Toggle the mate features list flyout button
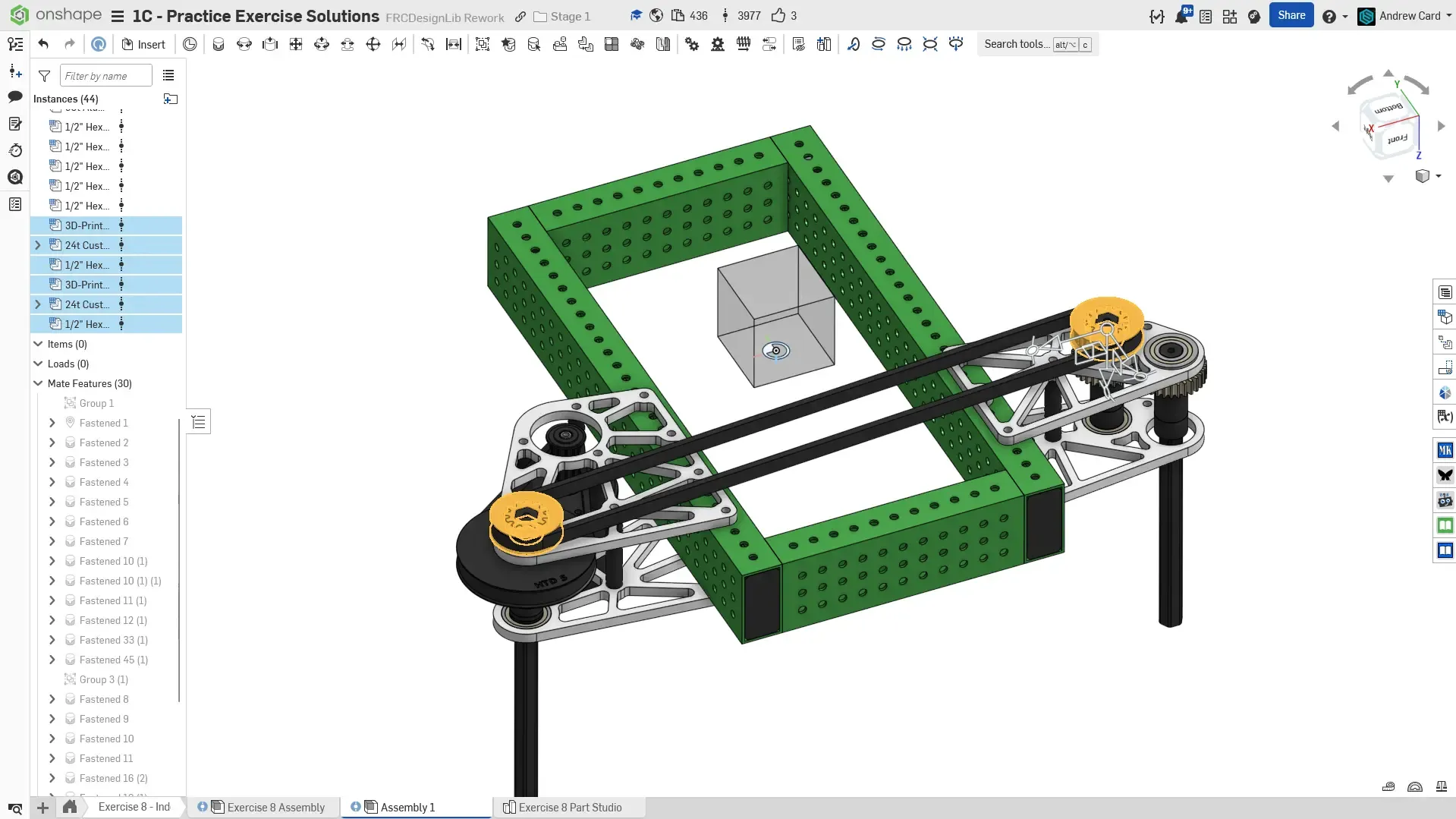The height and width of the screenshot is (819, 1456). tap(199, 422)
